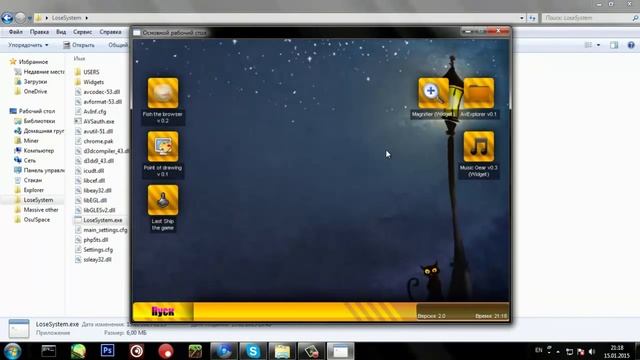
Task: Open Miner folder in sidebar
Action: 27,141
